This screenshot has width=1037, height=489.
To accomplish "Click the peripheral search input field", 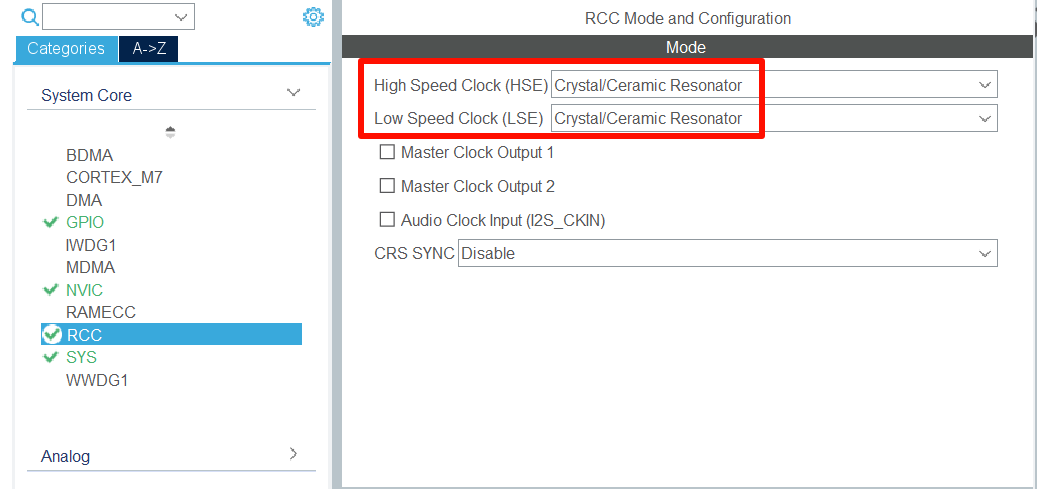I will [110, 16].
